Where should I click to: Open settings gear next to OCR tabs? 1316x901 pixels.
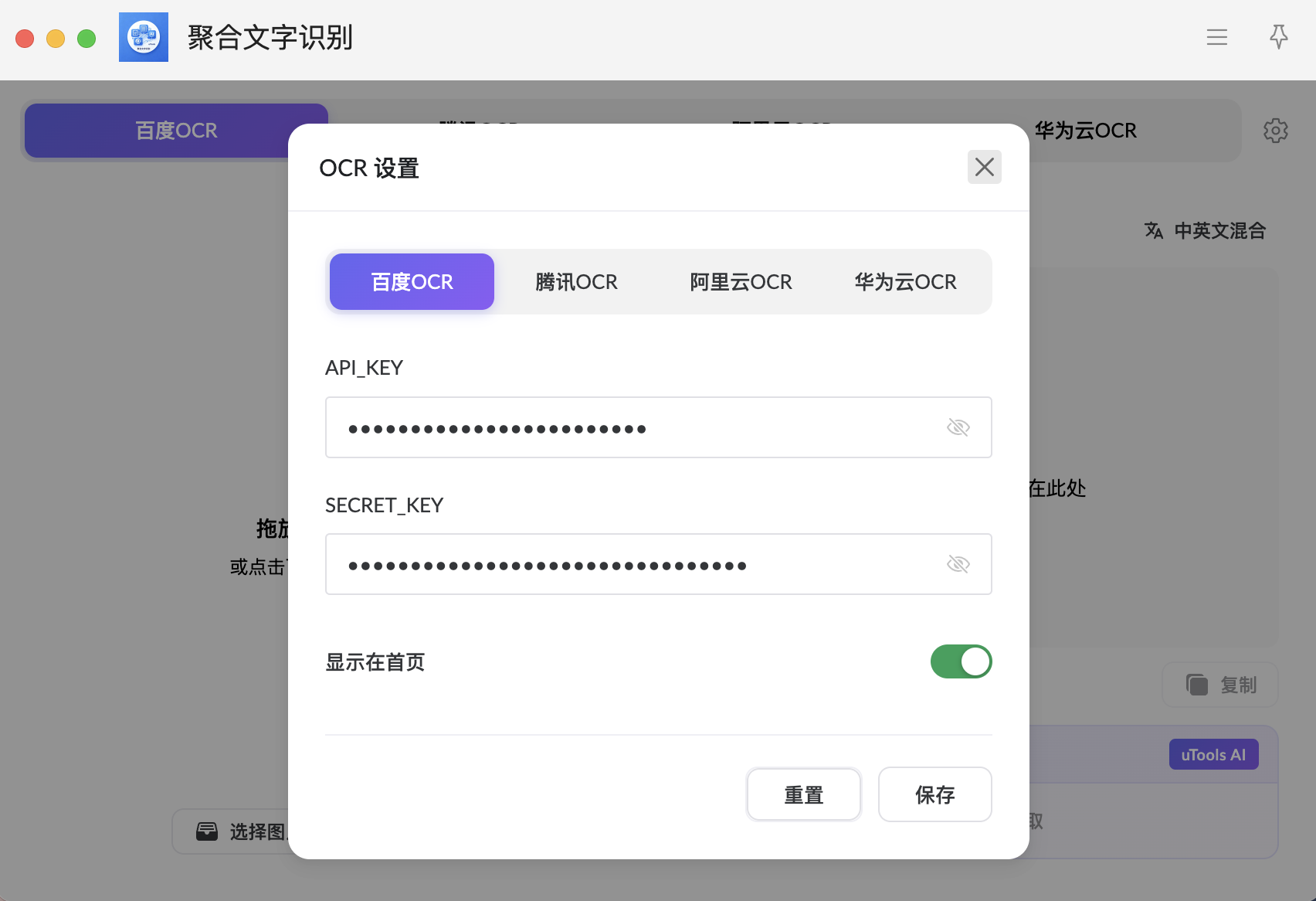[1275, 131]
